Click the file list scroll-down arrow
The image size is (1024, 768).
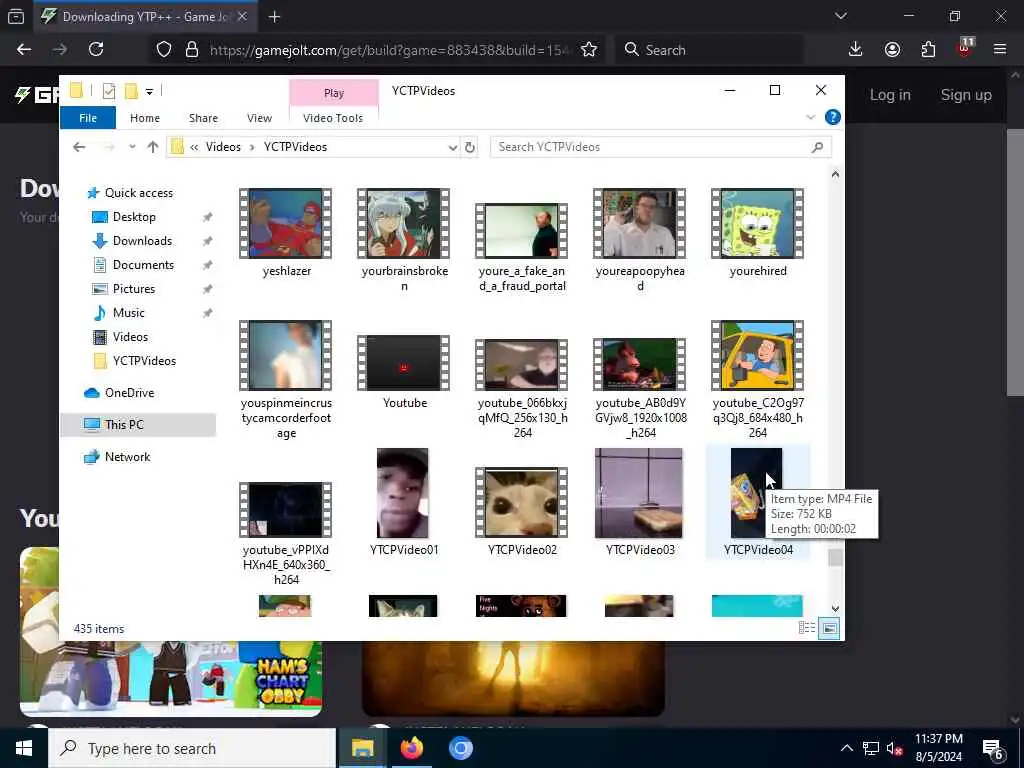tap(835, 608)
